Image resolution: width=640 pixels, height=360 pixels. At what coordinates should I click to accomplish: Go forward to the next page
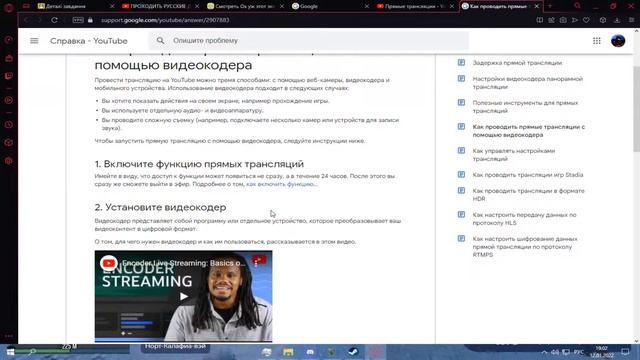pos(39,20)
